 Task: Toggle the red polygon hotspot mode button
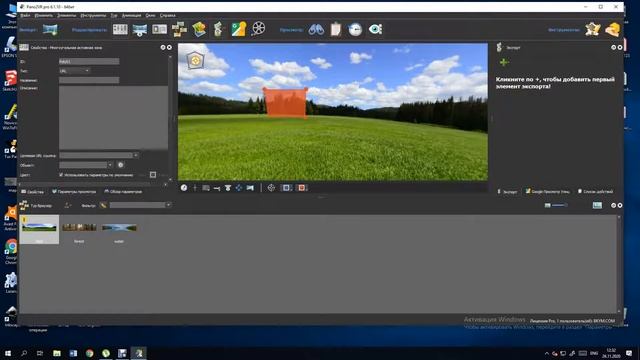click(x=302, y=188)
